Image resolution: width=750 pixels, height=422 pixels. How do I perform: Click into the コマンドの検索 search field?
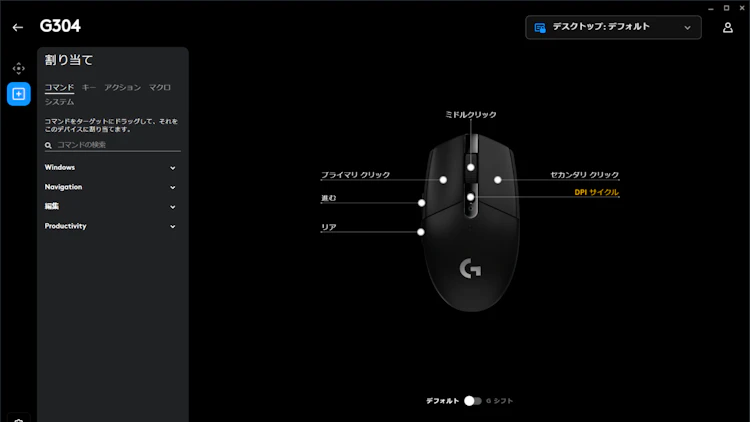[112, 145]
